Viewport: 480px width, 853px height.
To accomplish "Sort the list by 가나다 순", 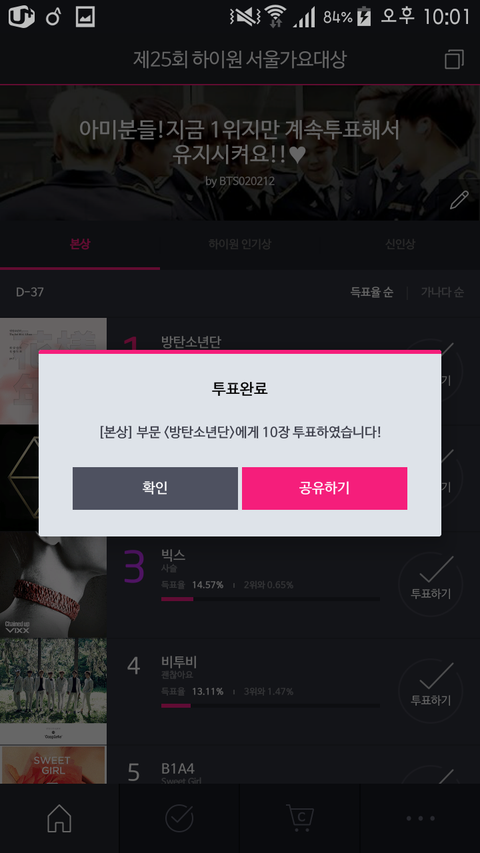I will coord(442,292).
